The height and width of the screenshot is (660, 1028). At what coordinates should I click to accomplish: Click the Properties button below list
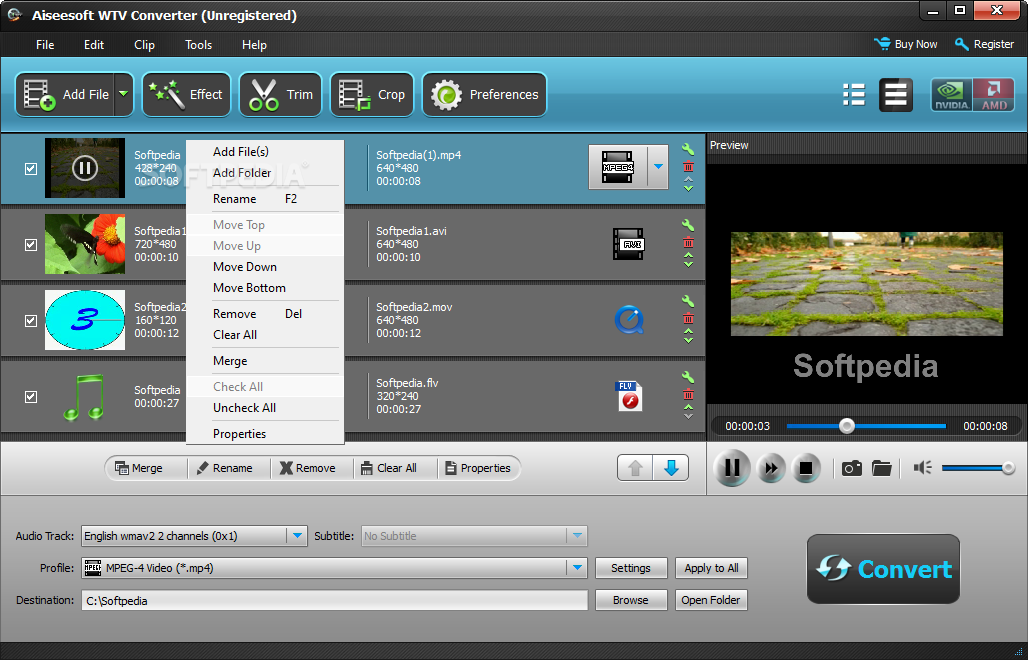pos(478,468)
